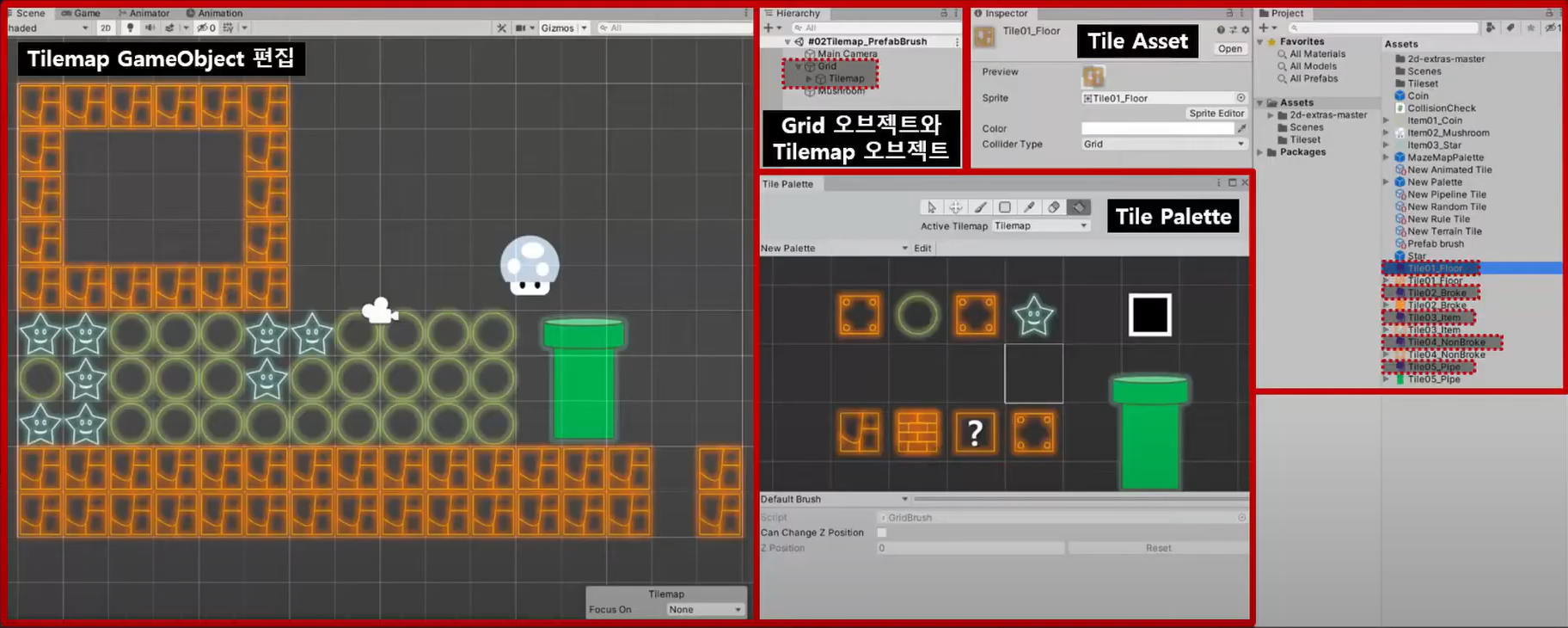Switch to the Animator tab
Viewport: 1568px width, 628px height.
144,13
